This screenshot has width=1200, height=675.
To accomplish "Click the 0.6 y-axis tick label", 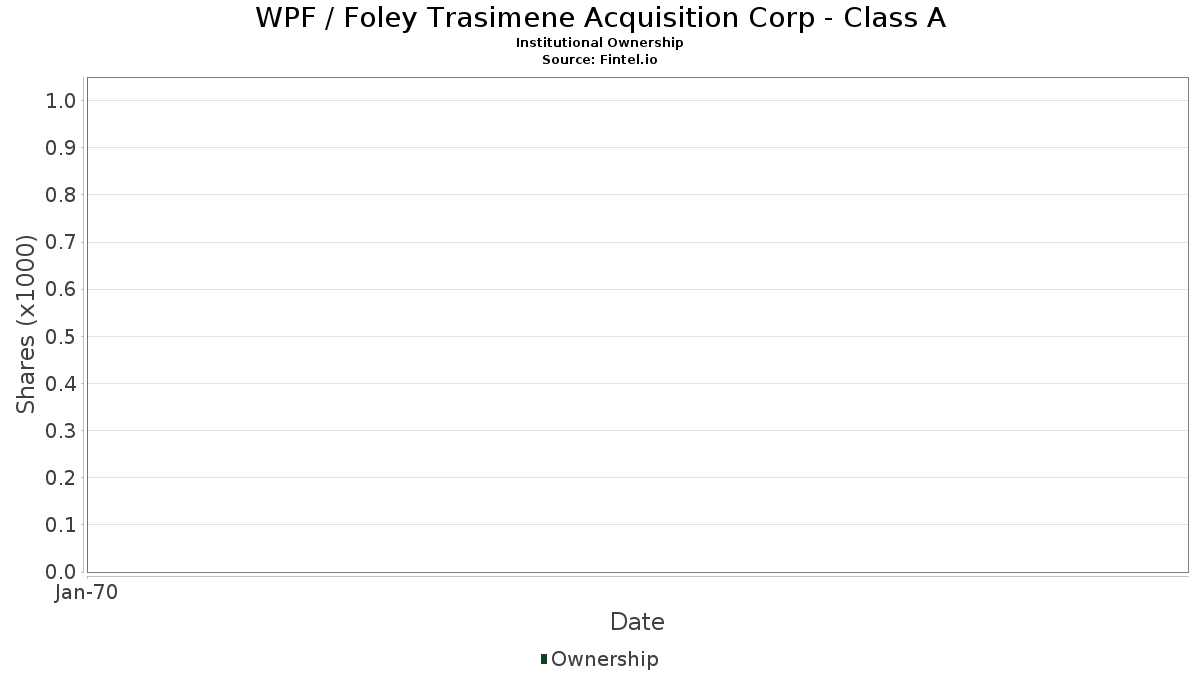I will pos(61,290).
